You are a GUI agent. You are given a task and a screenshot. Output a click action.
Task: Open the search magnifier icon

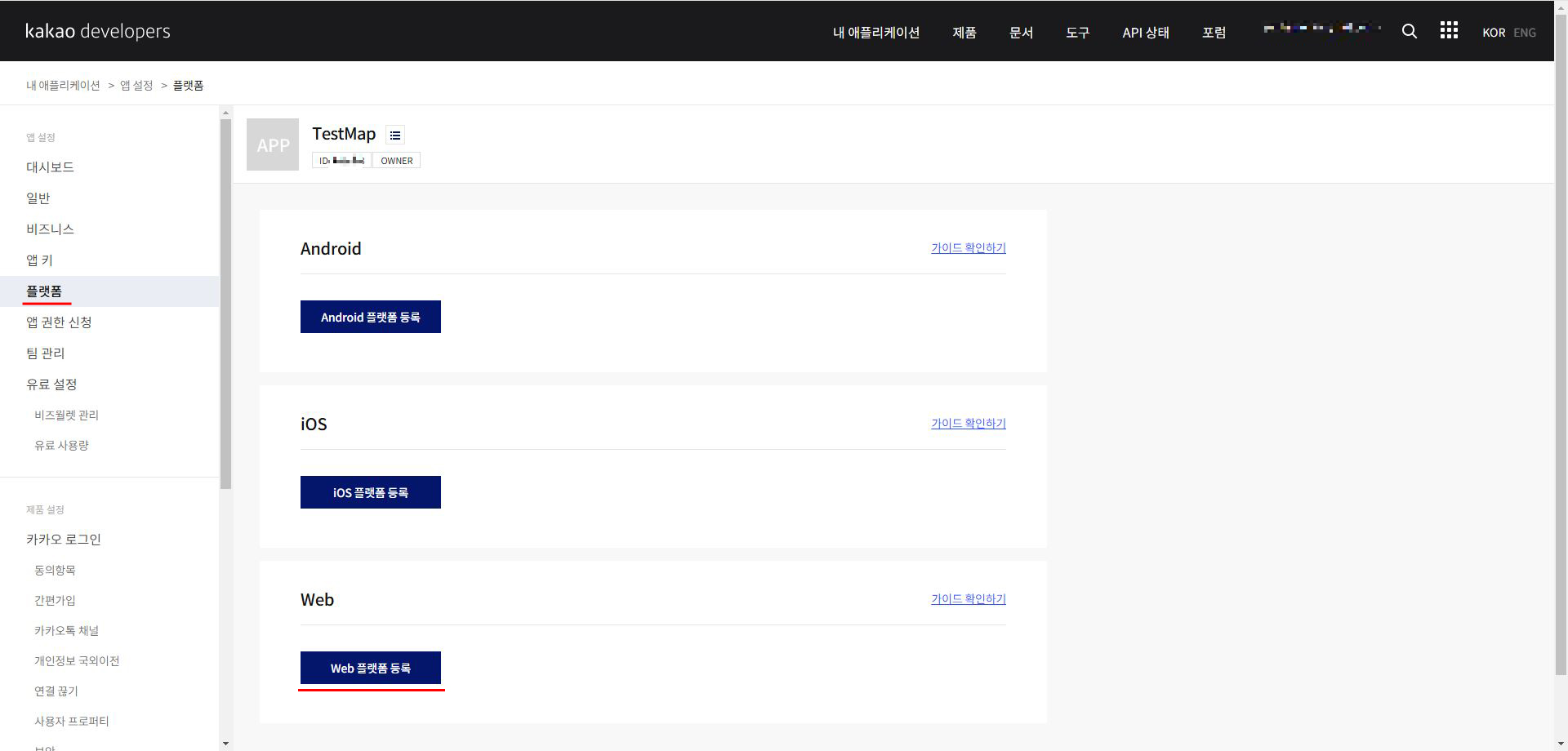[1409, 31]
